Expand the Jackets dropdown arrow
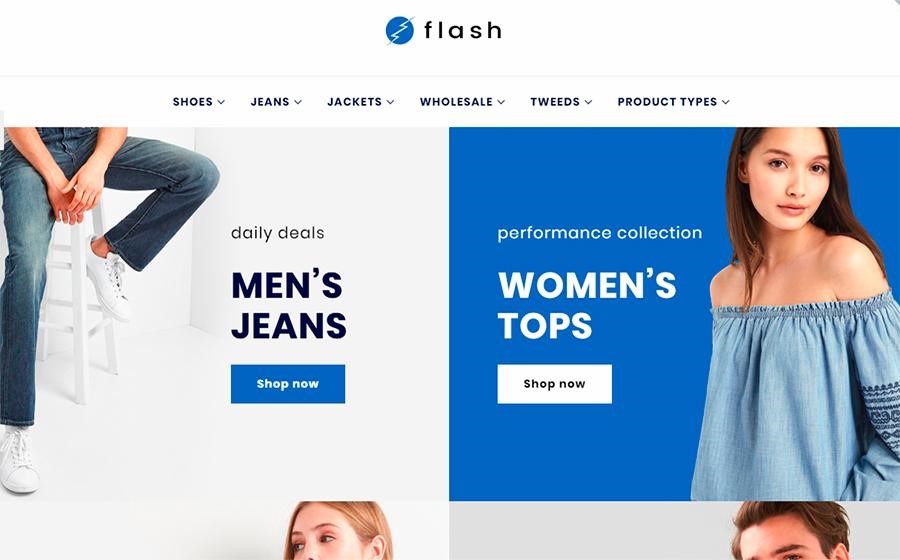Viewport: 900px width, 560px height. pyautogui.click(x=390, y=102)
